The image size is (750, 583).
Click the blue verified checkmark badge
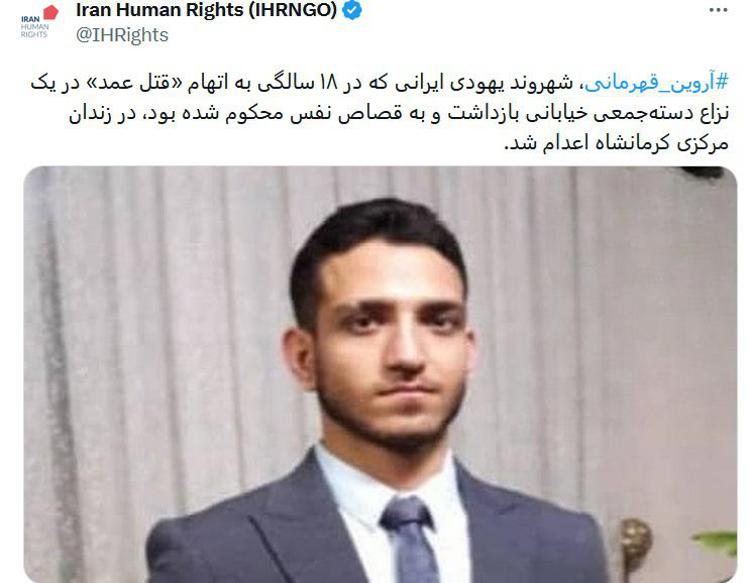click(353, 10)
